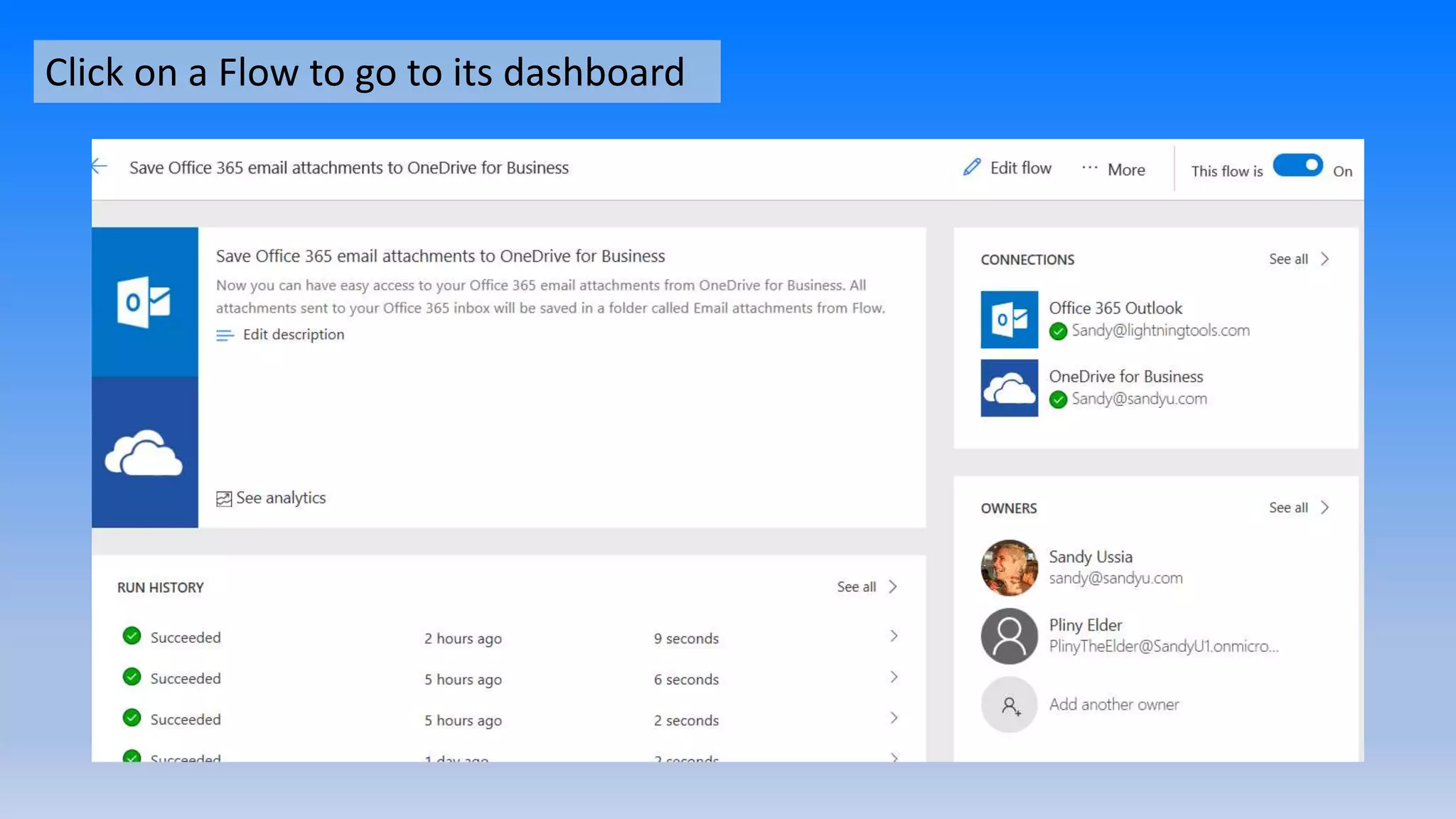The image size is (1456, 819).
Task: Open the 6 seconds run chevron
Action: 894,677
